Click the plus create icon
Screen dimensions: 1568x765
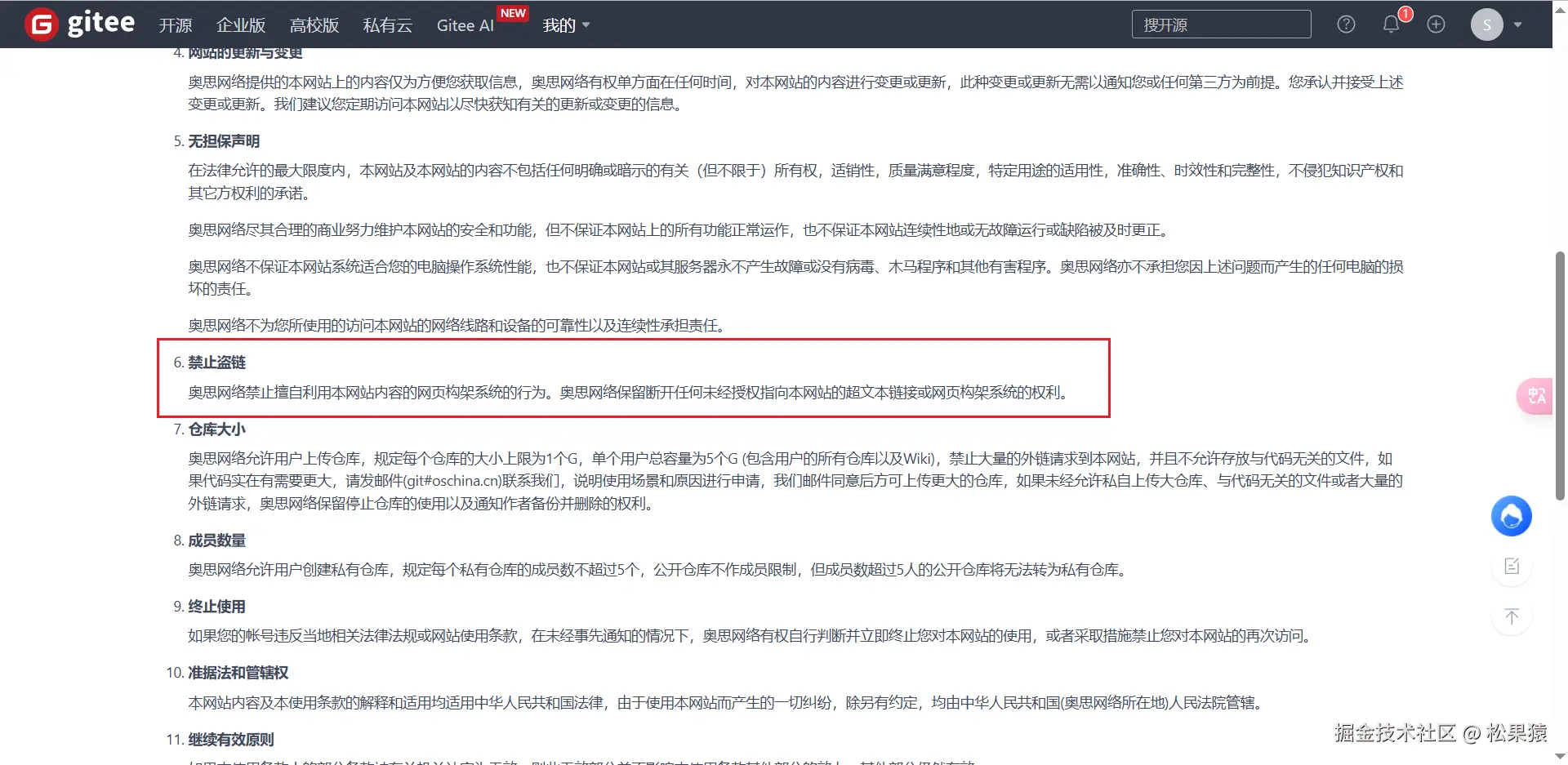pos(1436,24)
